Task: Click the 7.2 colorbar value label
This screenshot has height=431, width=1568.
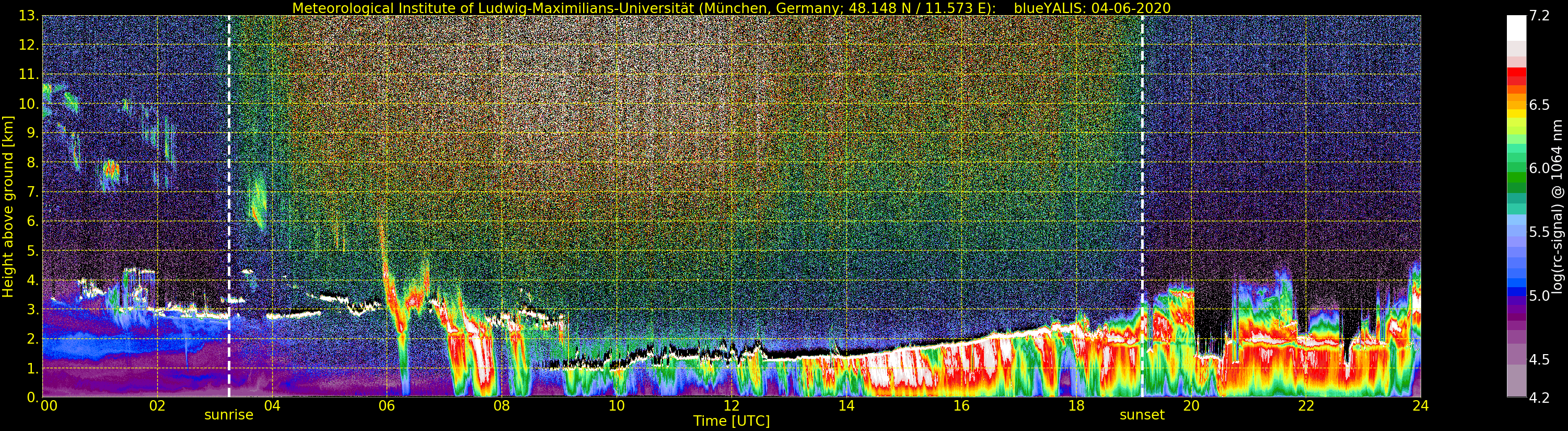Action: tap(1539, 16)
